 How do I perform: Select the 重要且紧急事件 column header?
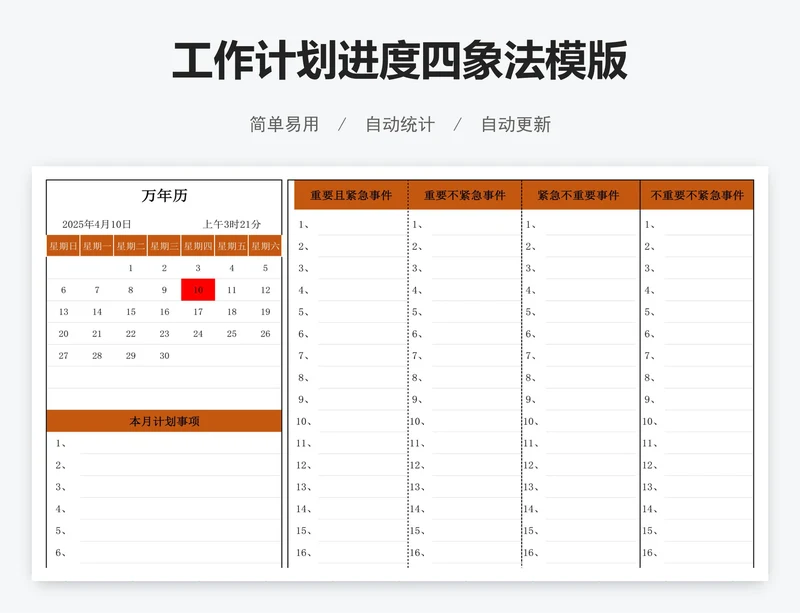(x=350, y=195)
